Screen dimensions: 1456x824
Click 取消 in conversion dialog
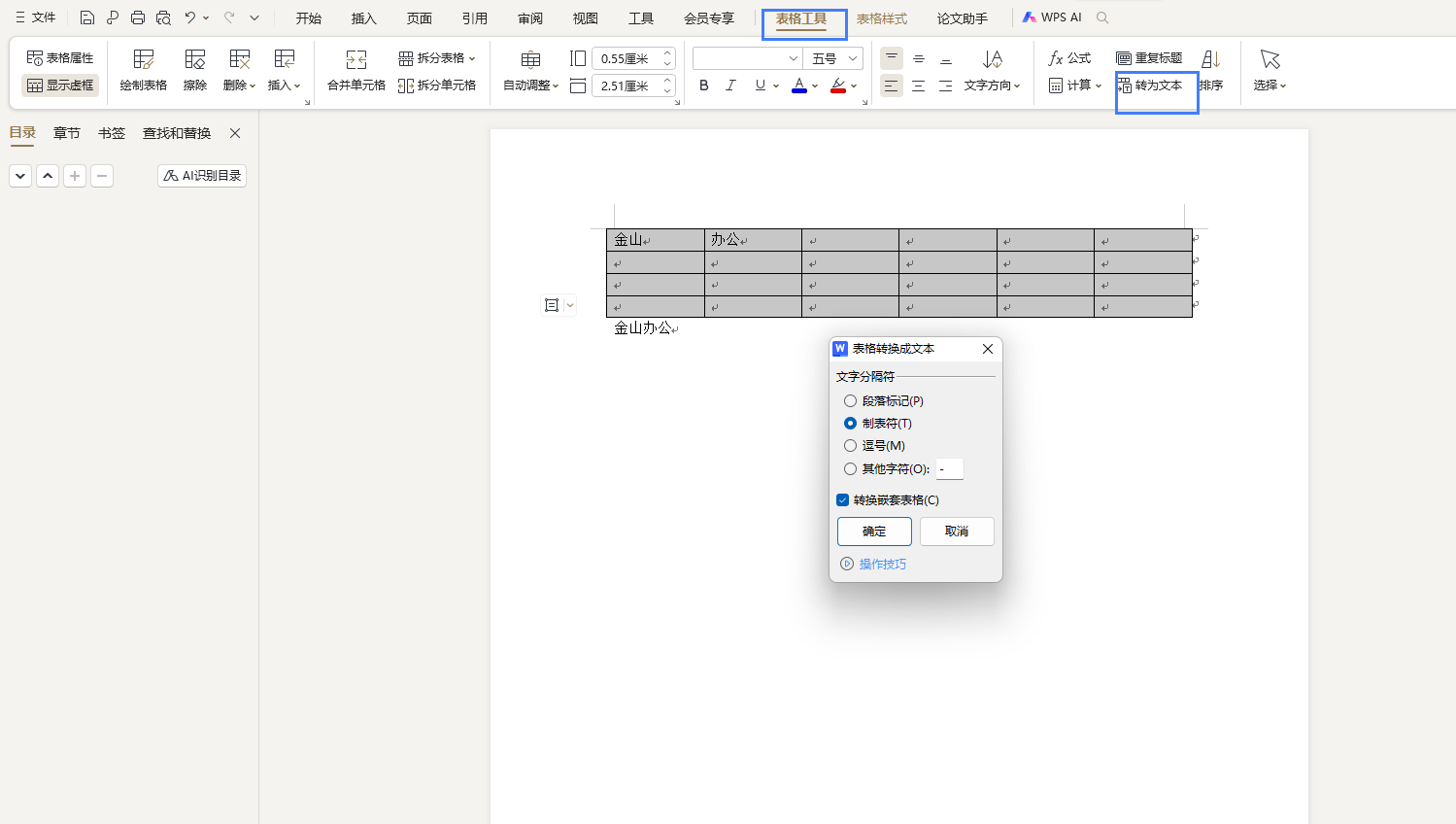click(x=957, y=532)
